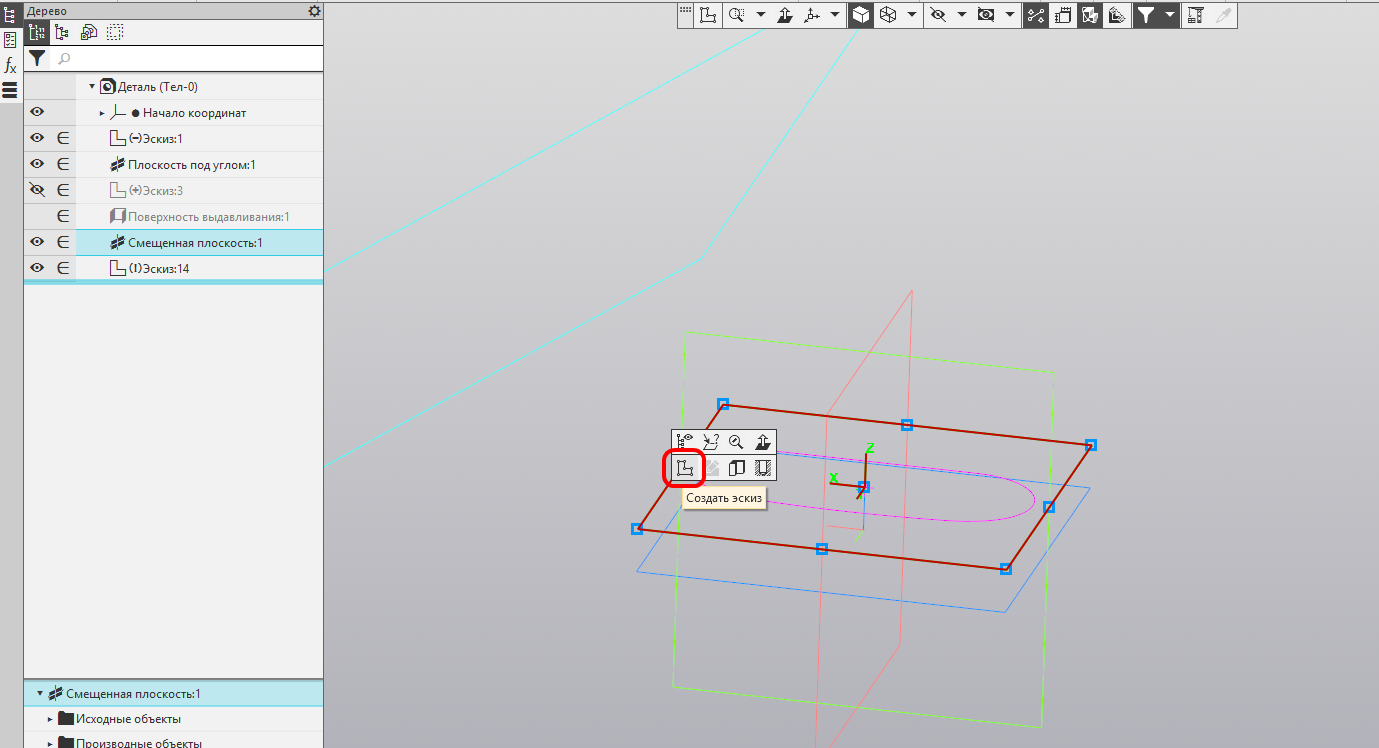Collapse the Деталь (Тел-0) tree node
Image resolution: width=1379 pixels, height=748 pixels.
coord(92,87)
